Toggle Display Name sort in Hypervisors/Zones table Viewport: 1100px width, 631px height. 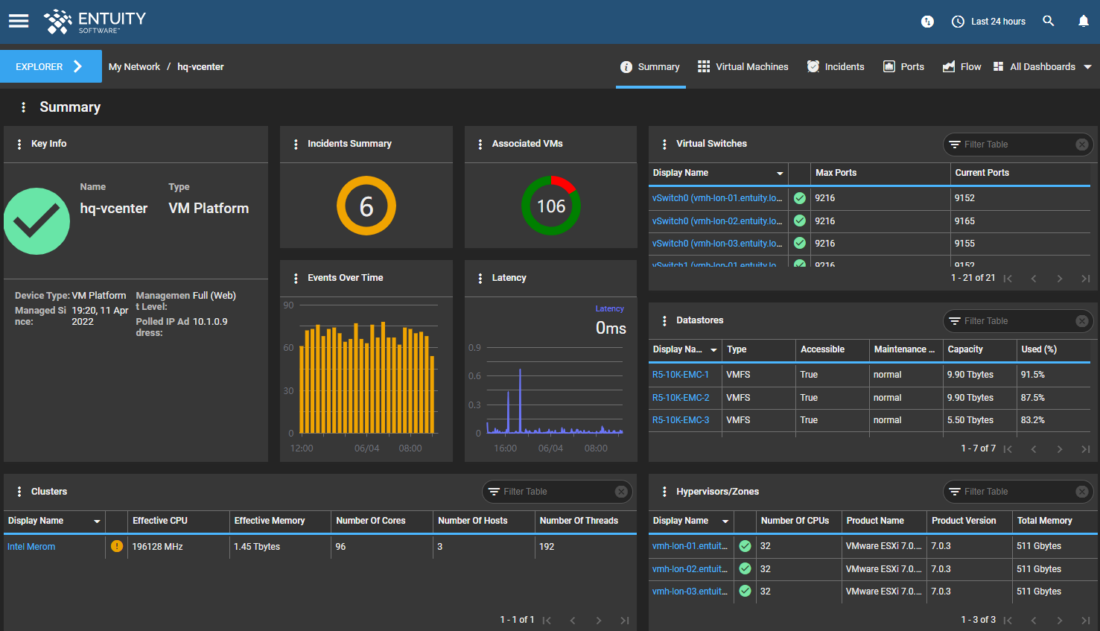(x=725, y=522)
